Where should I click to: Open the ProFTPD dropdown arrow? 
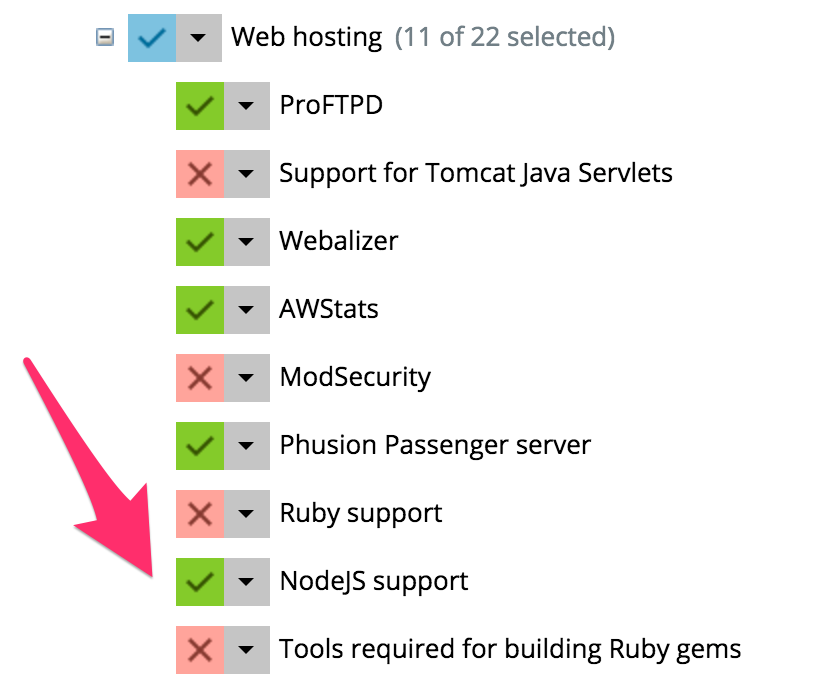click(246, 106)
